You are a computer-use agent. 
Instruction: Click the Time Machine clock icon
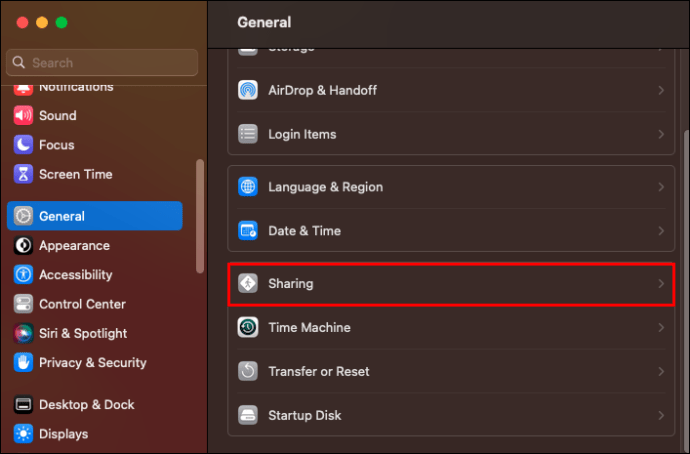(248, 328)
